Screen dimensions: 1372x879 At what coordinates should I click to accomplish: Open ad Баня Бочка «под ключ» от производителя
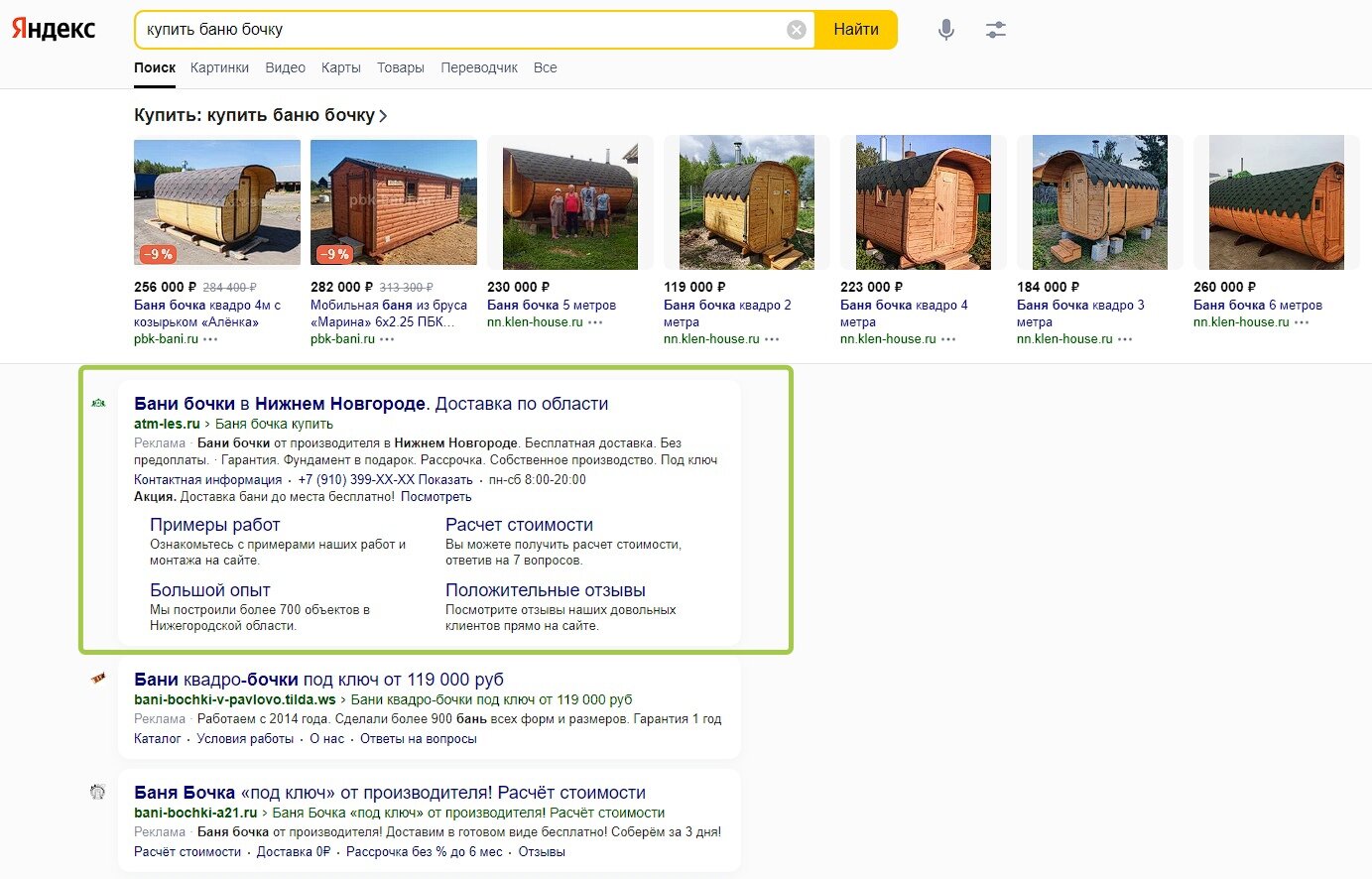390,793
